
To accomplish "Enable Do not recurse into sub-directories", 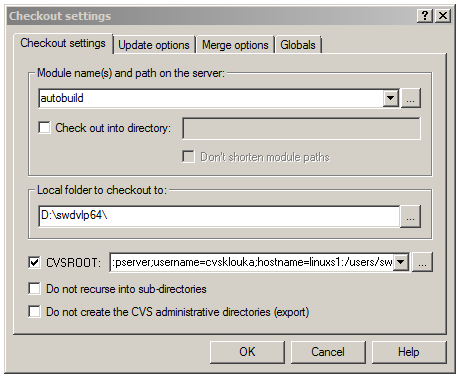I will click(x=34, y=289).
